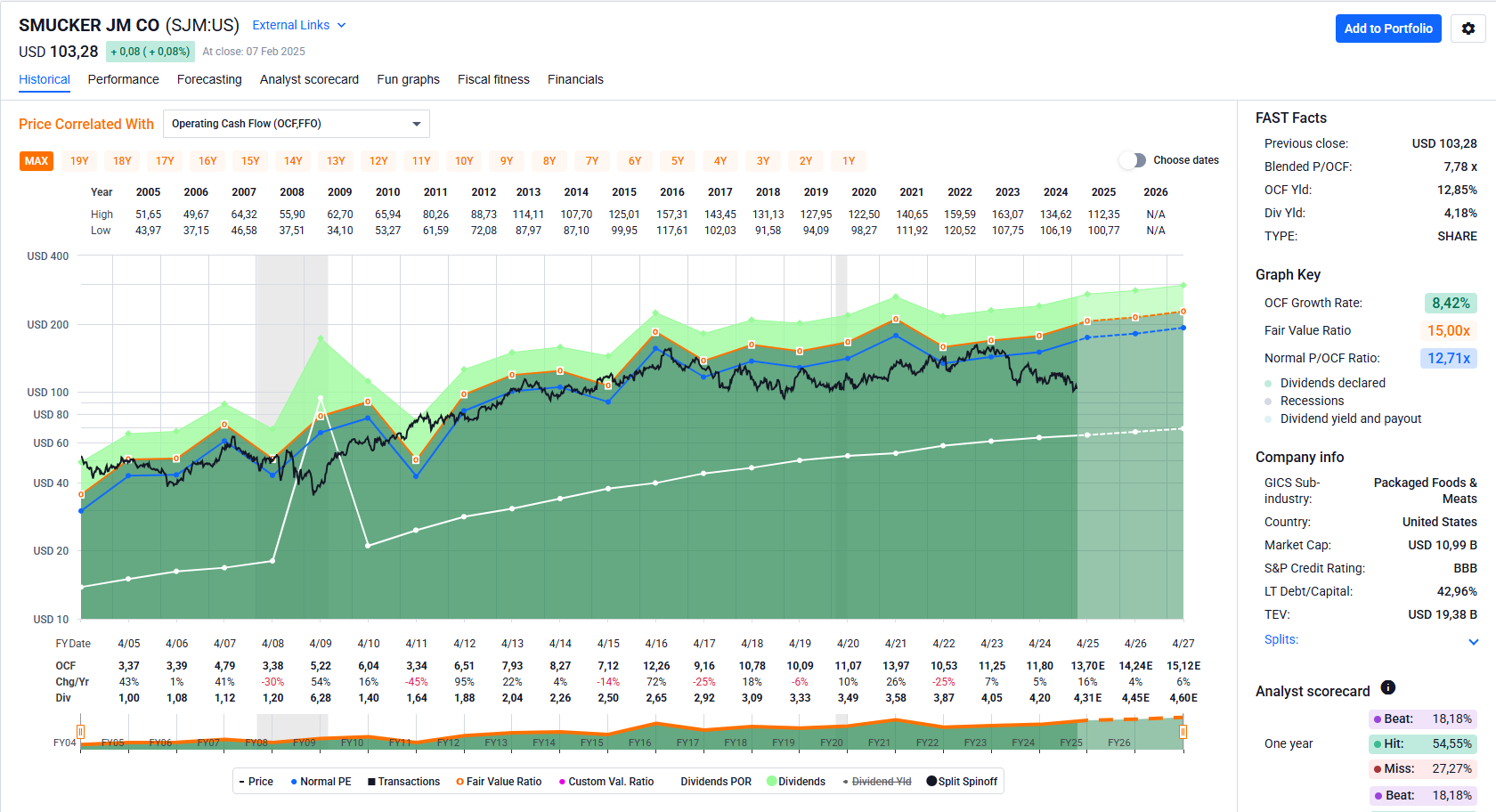Viewport: 1496px width, 812px height.
Task: Expand the Splits section chevron
Action: point(1473,641)
